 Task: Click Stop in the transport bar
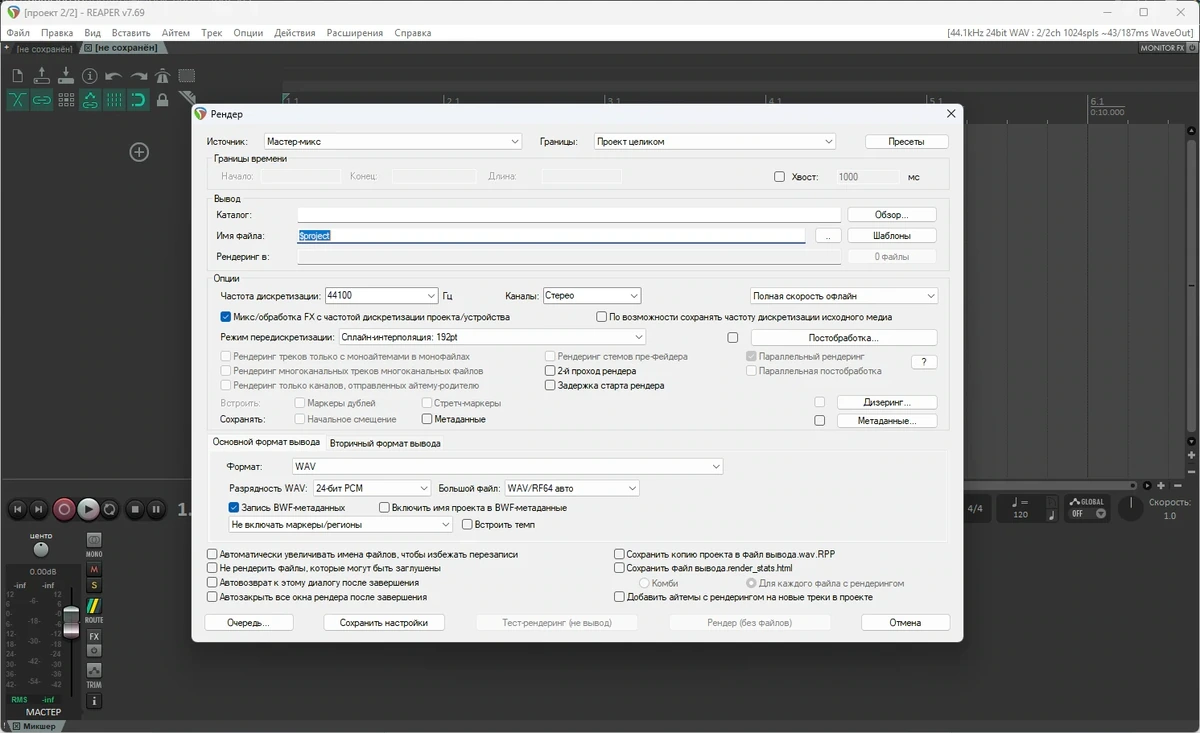(x=135, y=509)
